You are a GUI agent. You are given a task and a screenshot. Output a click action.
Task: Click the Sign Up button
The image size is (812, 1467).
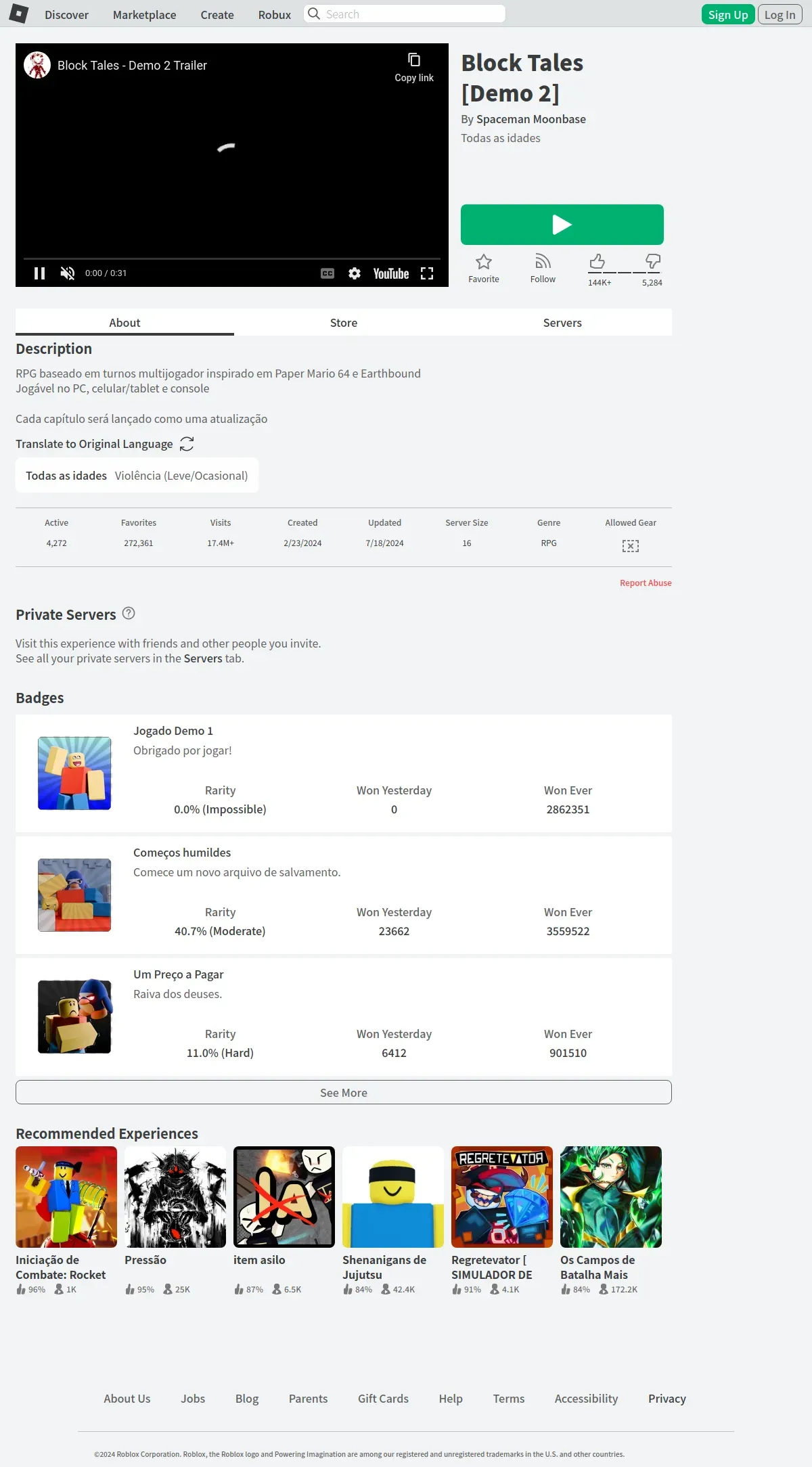728,14
